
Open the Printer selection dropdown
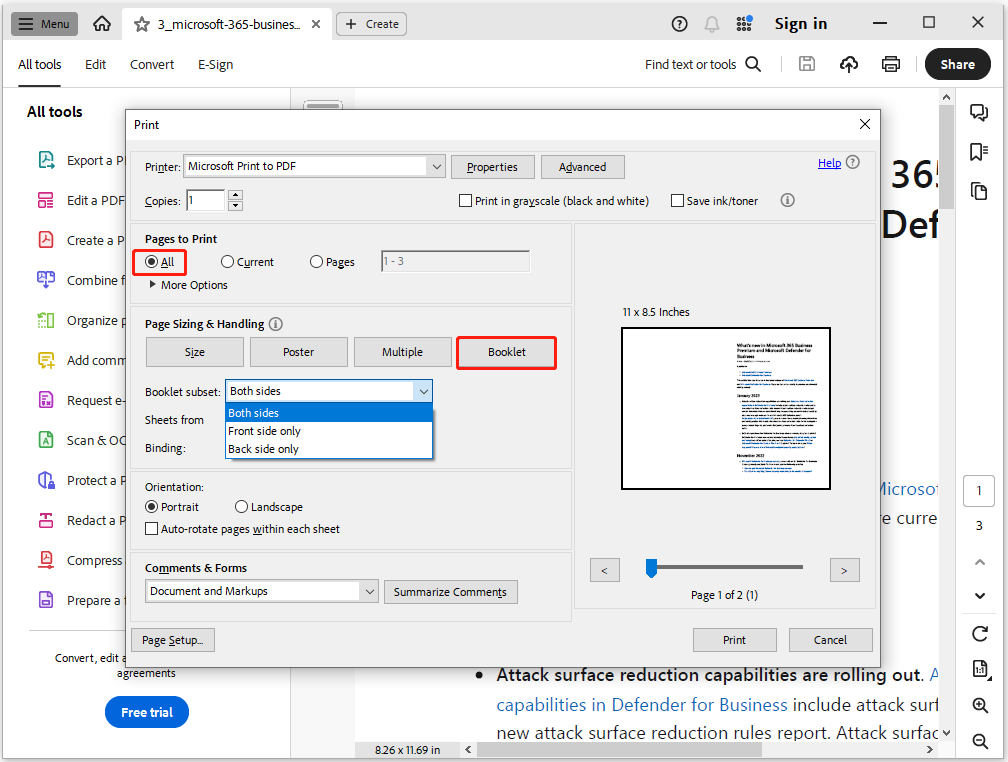(435, 167)
